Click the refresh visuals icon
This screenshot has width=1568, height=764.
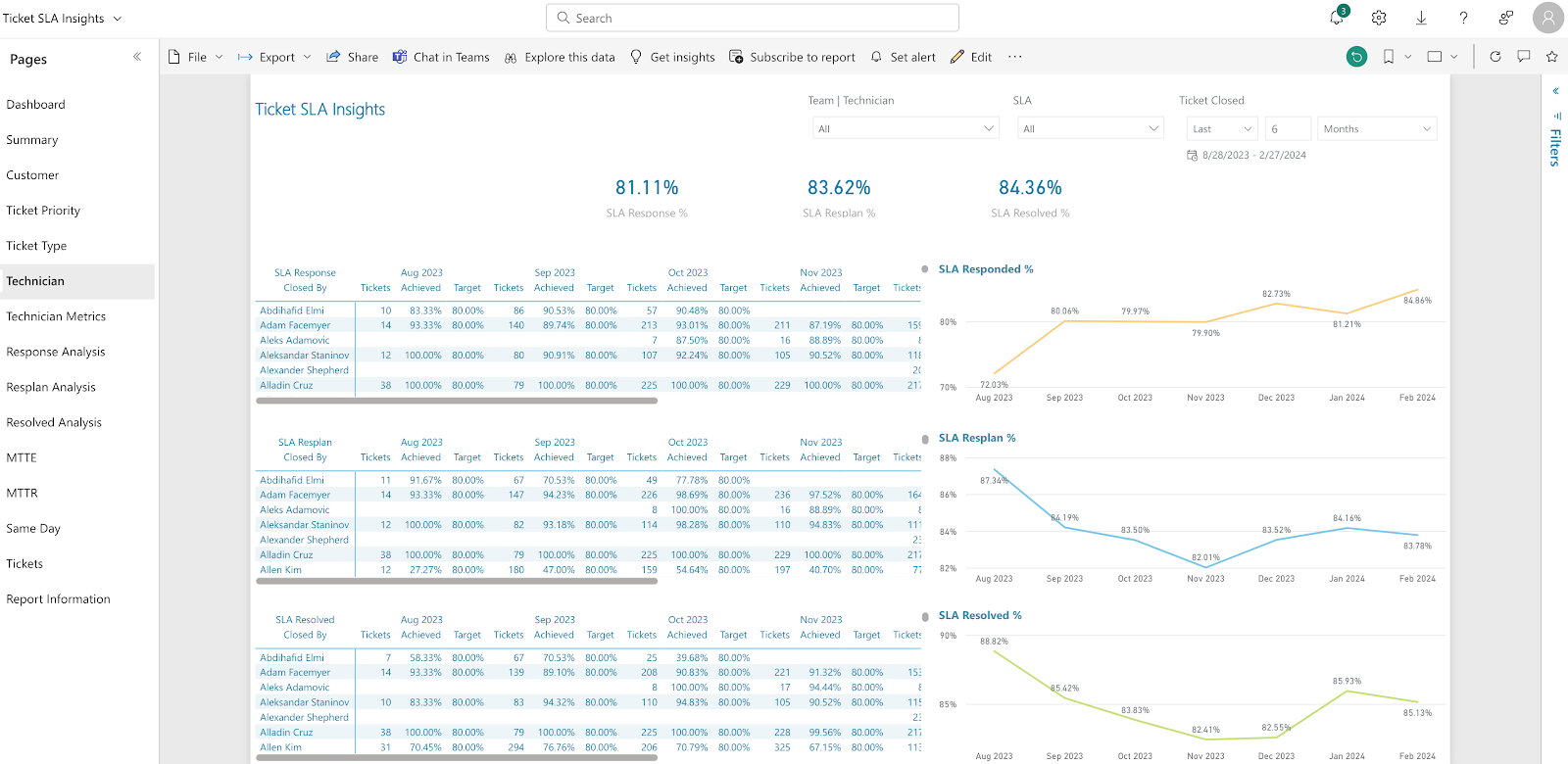click(1495, 57)
